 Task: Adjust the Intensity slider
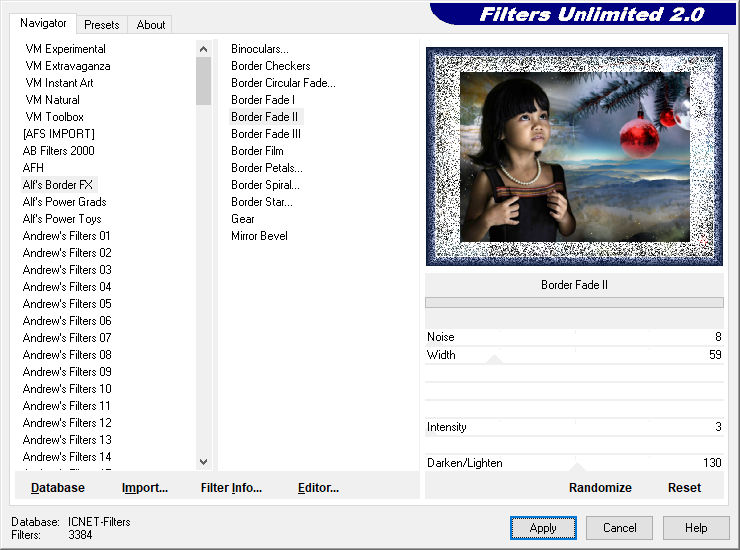pyautogui.click(x=574, y=427)
